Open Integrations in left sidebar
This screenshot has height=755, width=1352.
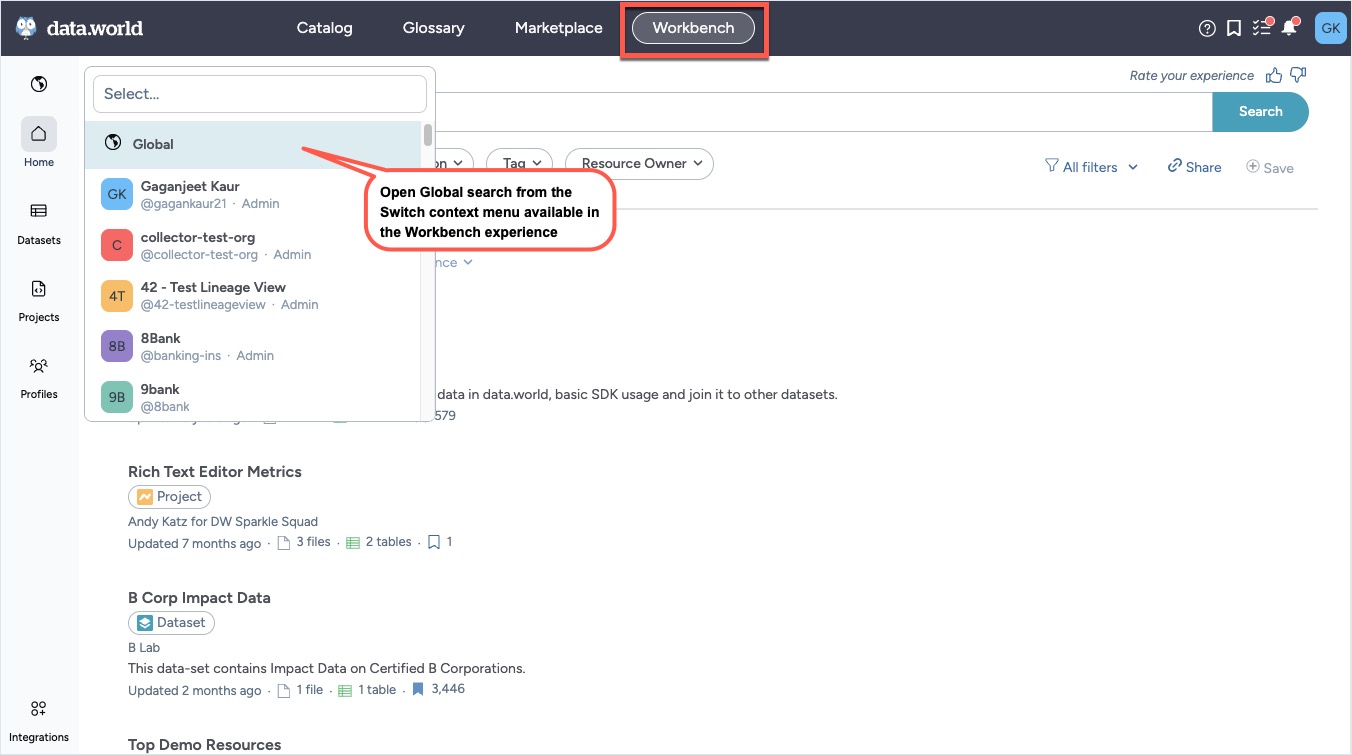coord(39,720)
